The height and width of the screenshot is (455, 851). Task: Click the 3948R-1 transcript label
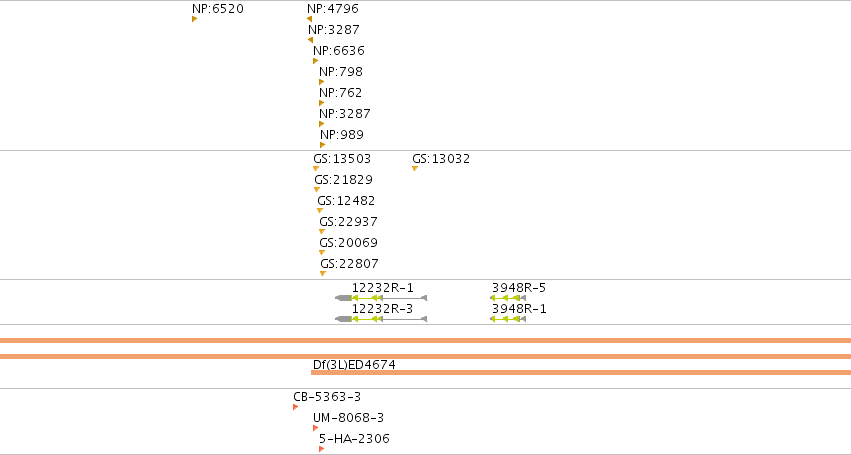click(519, 309)
